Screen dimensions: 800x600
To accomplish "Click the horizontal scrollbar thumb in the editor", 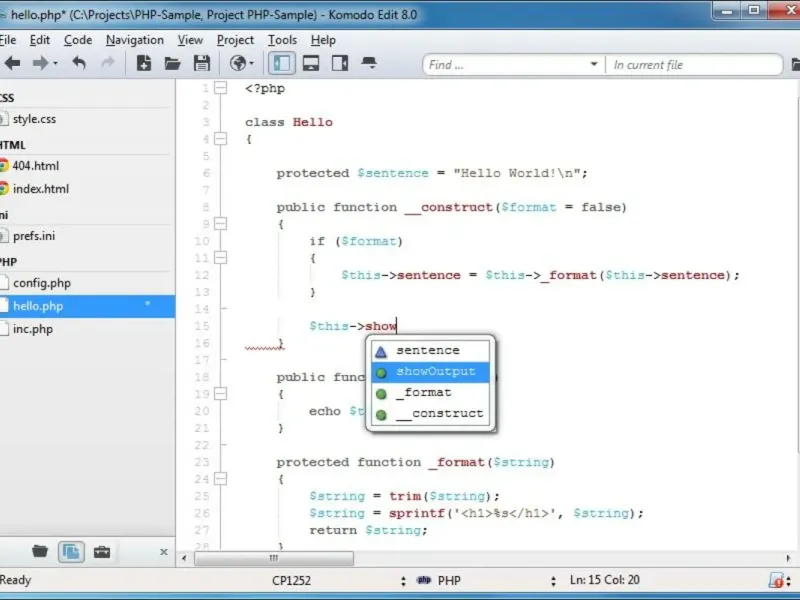I will click(x=272, y=558).
